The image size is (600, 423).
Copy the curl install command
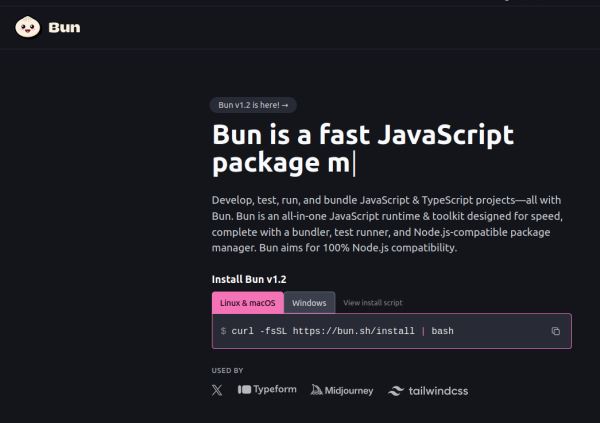(x=556, y=331)
